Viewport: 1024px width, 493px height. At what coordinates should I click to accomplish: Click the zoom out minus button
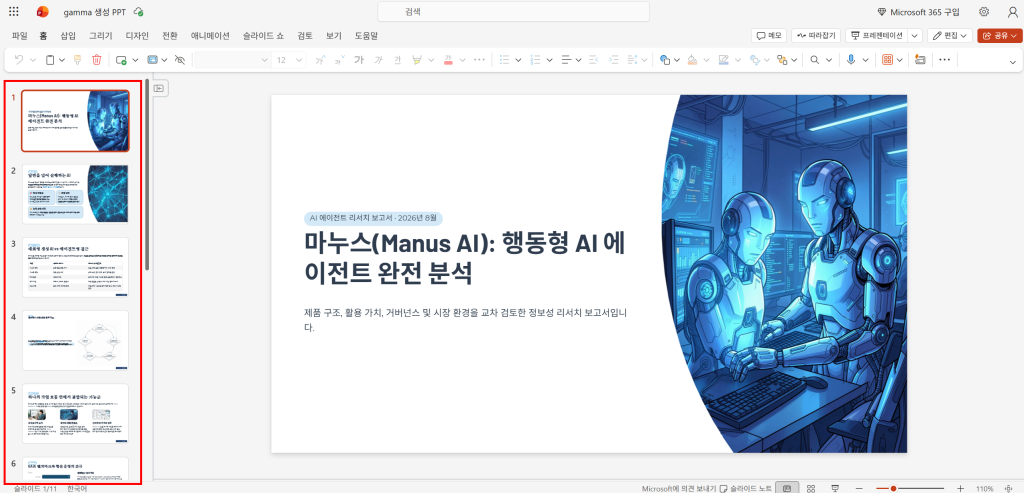click(859, 488)
